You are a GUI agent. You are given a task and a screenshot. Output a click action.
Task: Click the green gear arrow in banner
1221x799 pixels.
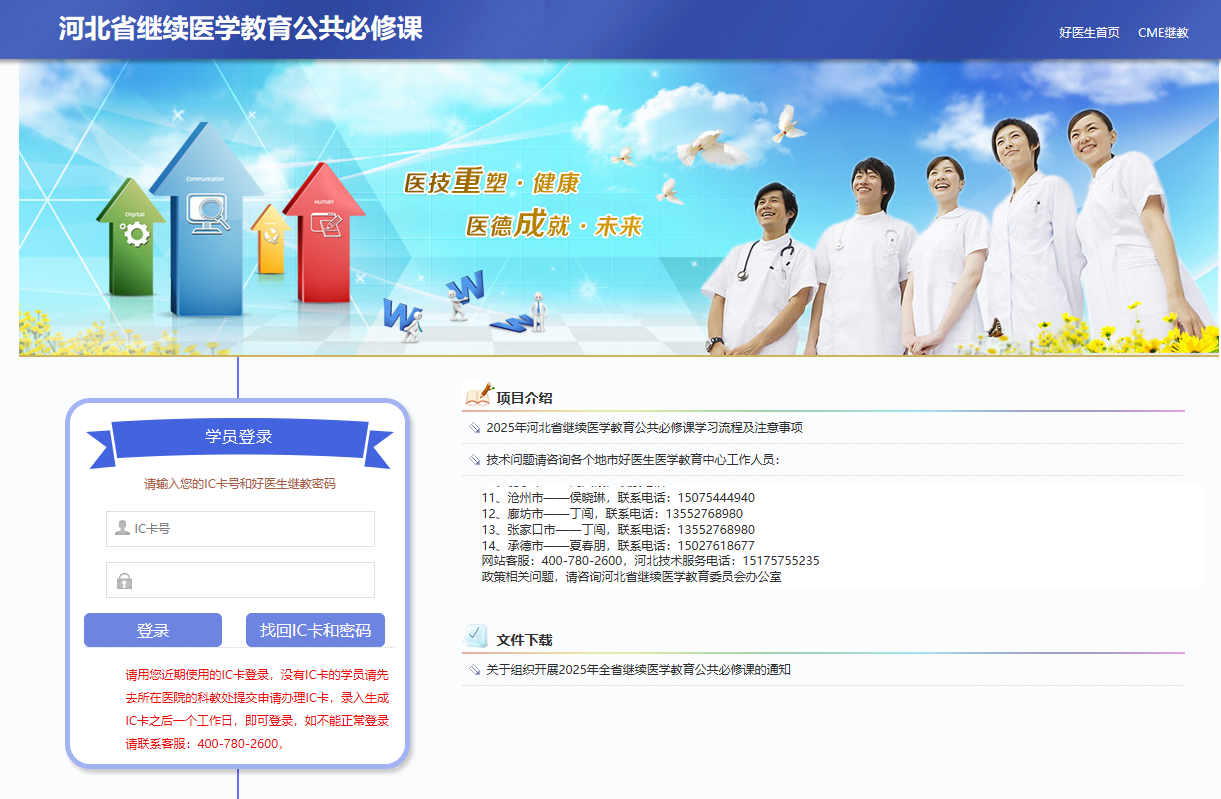pos(131,232)
